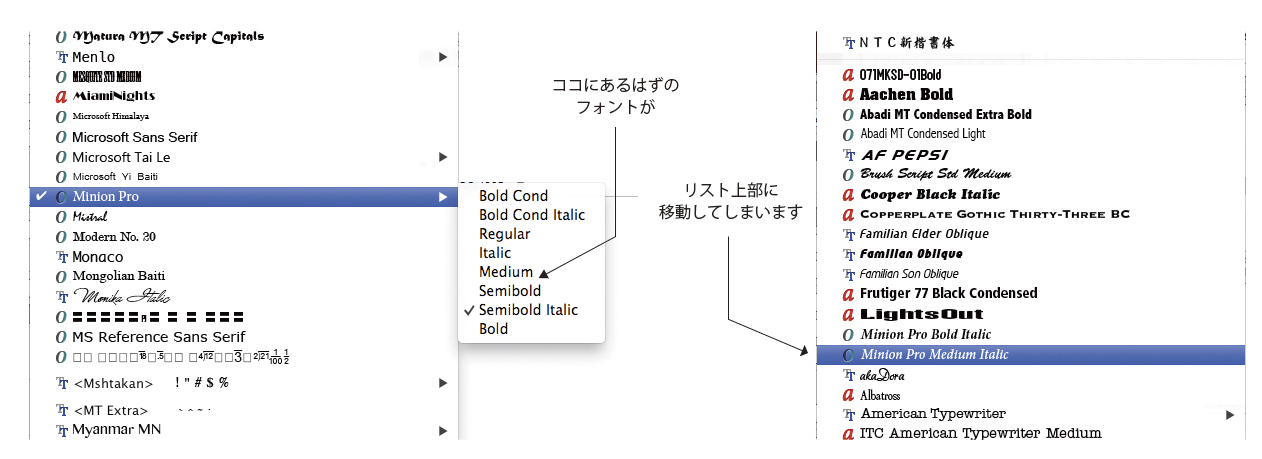Click the OpenType icon next to Mistral

coord(62,217)
